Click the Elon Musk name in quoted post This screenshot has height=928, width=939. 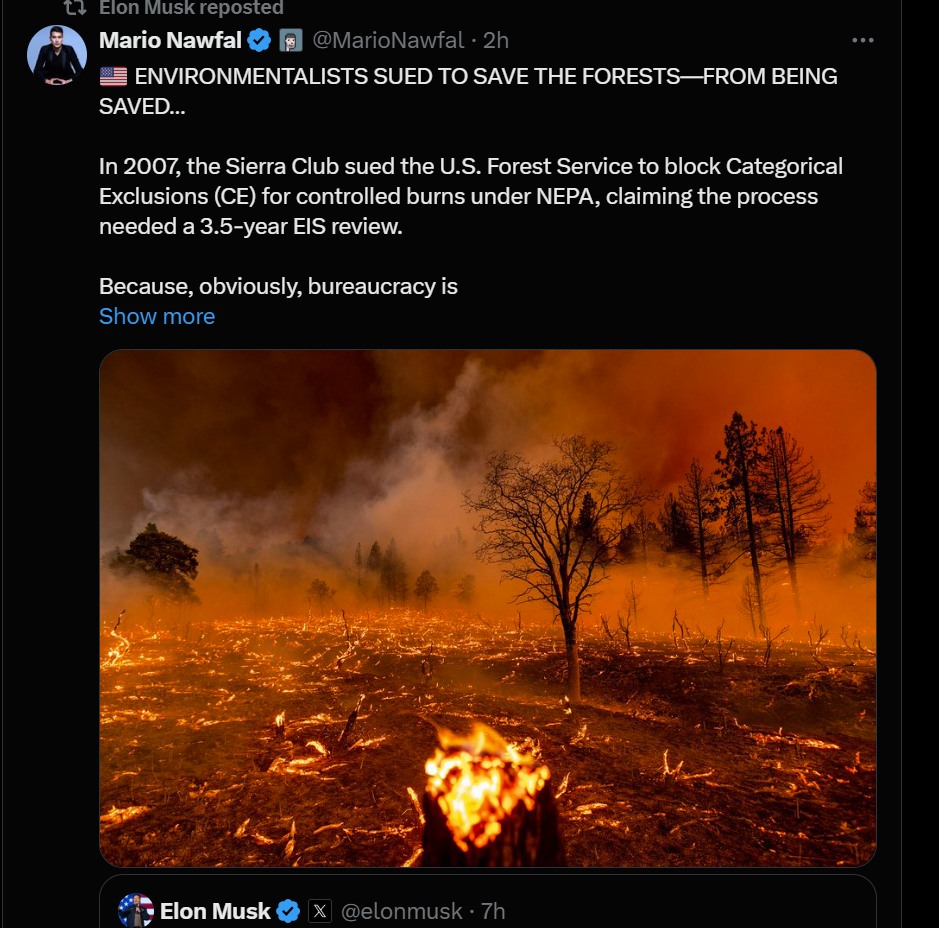coord(215,911)
